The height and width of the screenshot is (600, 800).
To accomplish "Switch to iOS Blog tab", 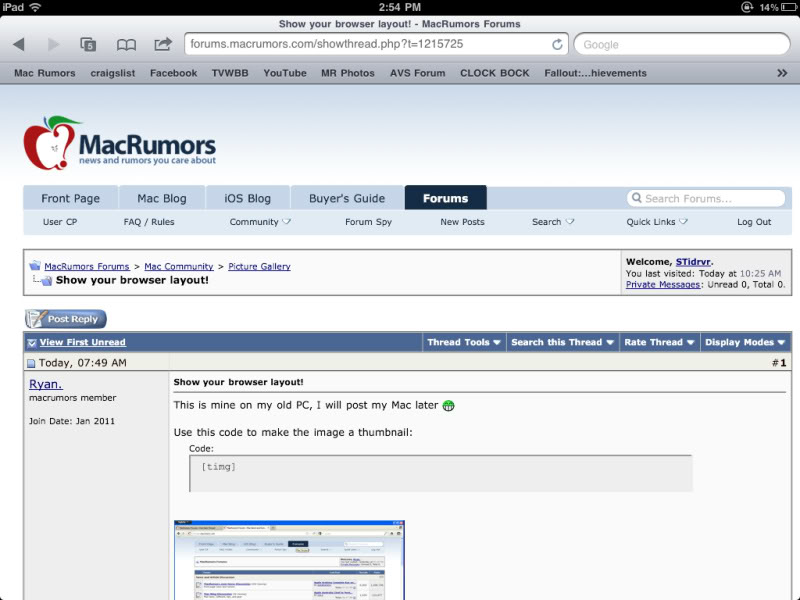I will [x=247, y=198].
